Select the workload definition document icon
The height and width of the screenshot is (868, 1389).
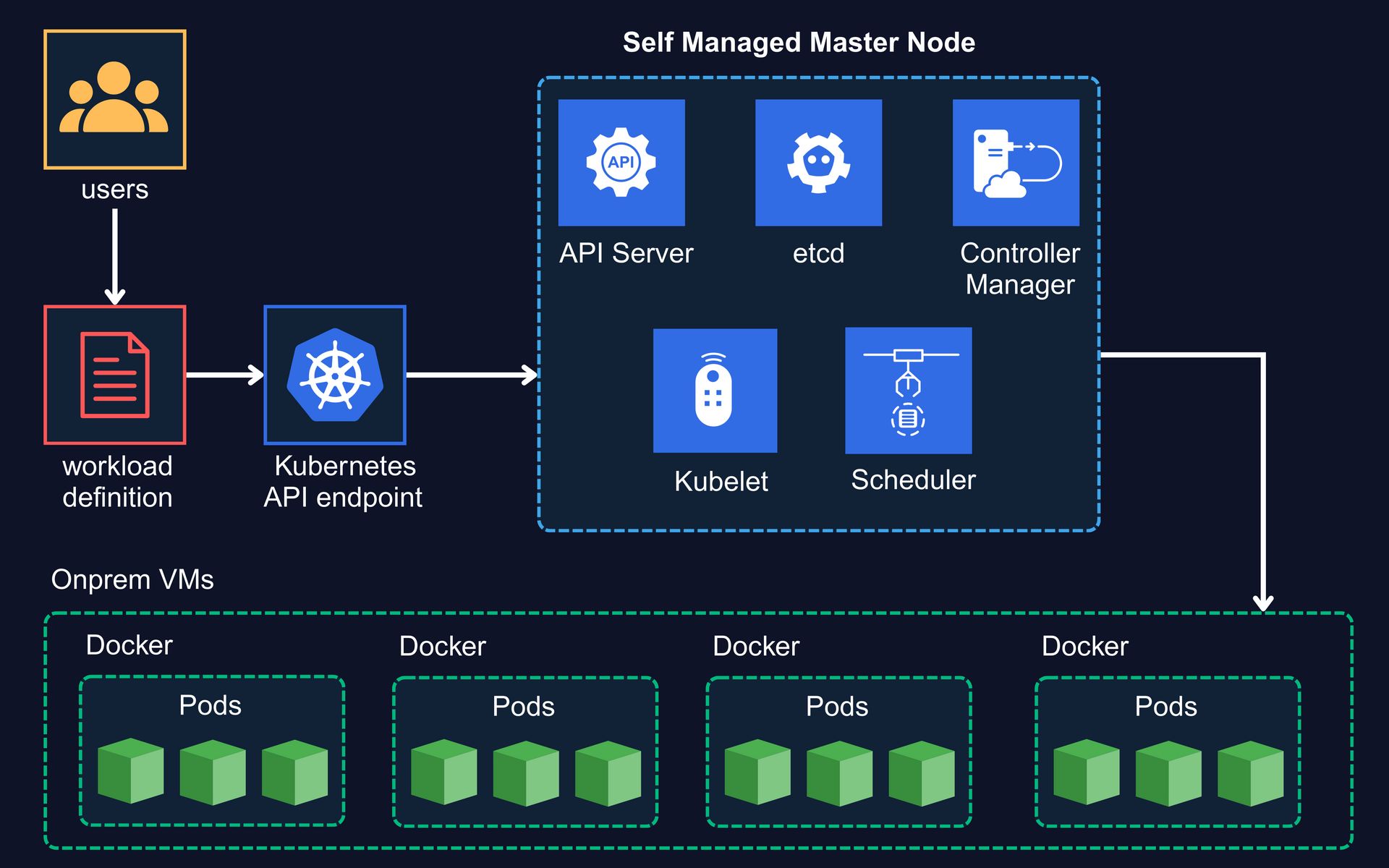(x=114, y=375)
